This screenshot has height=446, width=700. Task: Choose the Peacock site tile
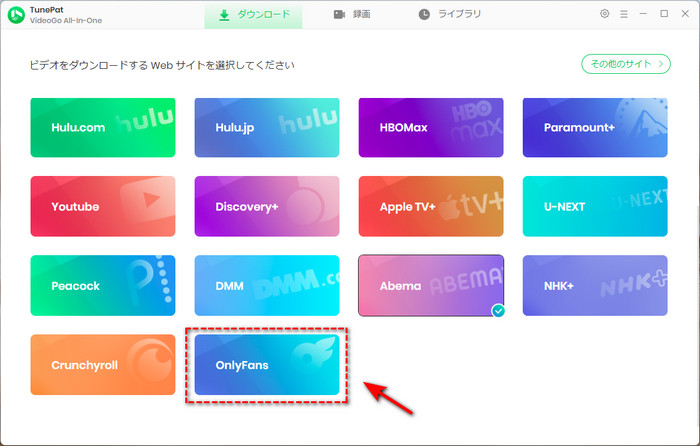pos(103,286)
